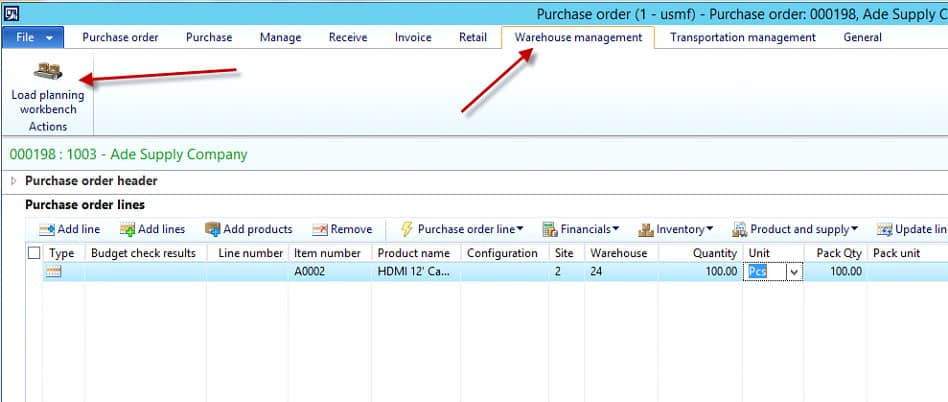Select item number cell A0002

point(330,272)
